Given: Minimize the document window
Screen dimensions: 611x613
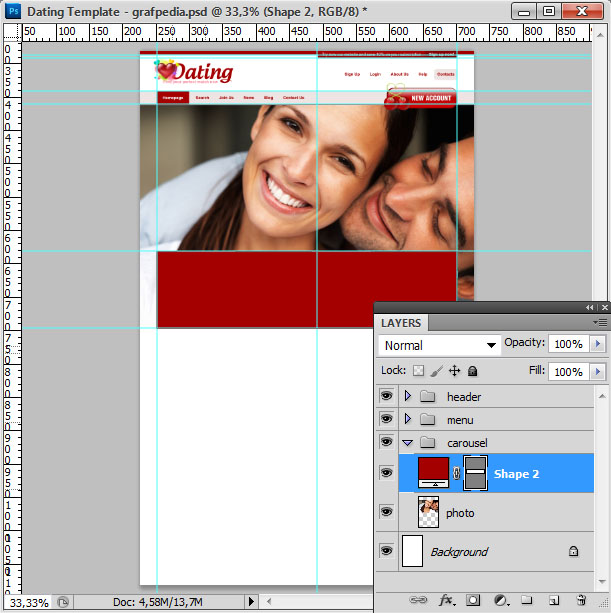Looking at the screenshot, I should click(524, 11).
